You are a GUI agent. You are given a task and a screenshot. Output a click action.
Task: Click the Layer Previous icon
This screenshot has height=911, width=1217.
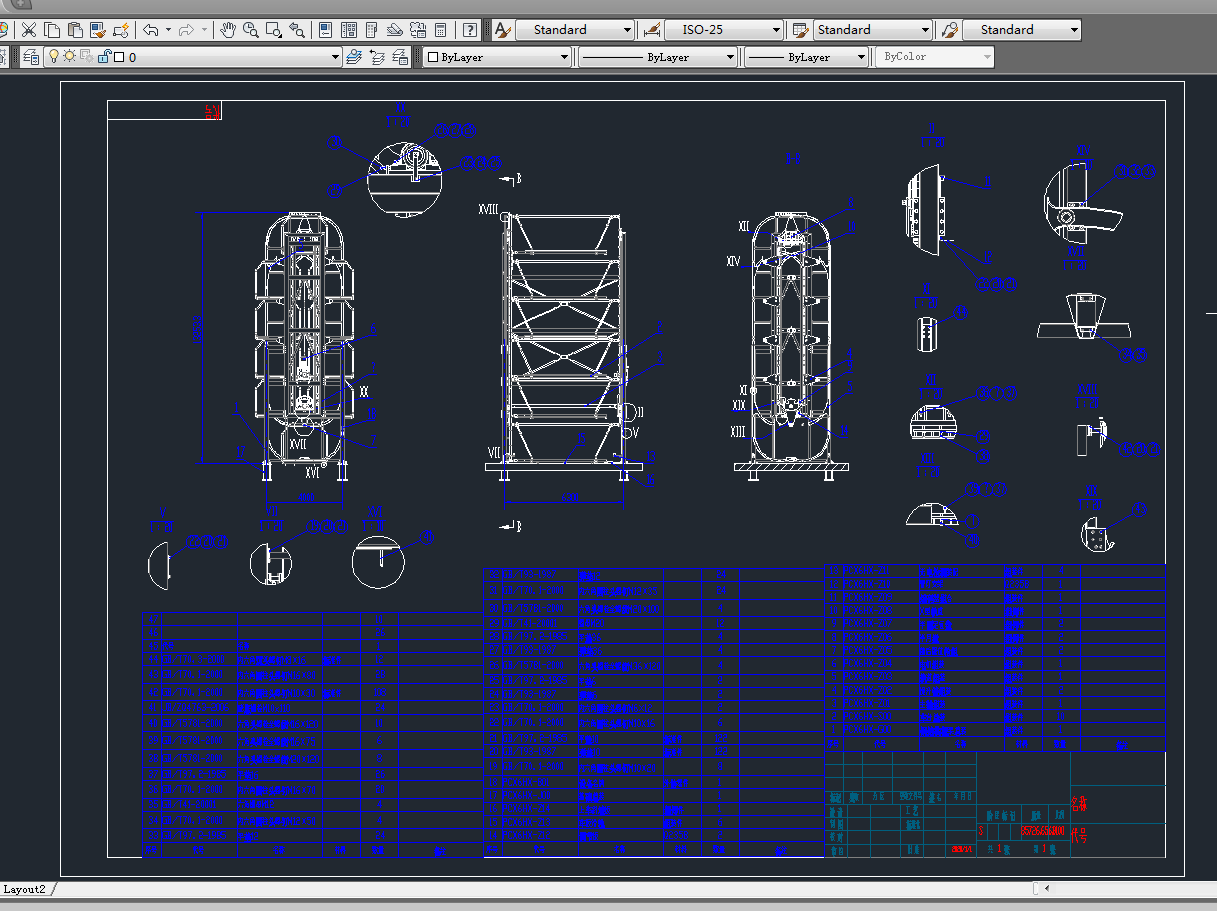(377, 57)
